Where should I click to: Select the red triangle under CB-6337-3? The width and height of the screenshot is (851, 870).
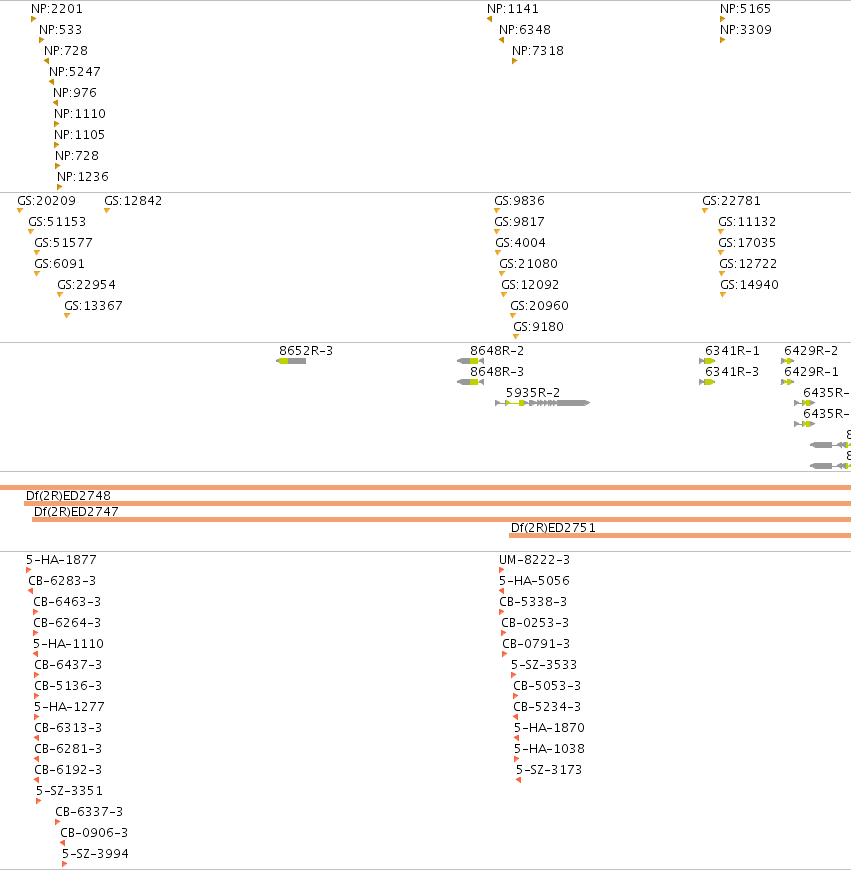point(58,822)
